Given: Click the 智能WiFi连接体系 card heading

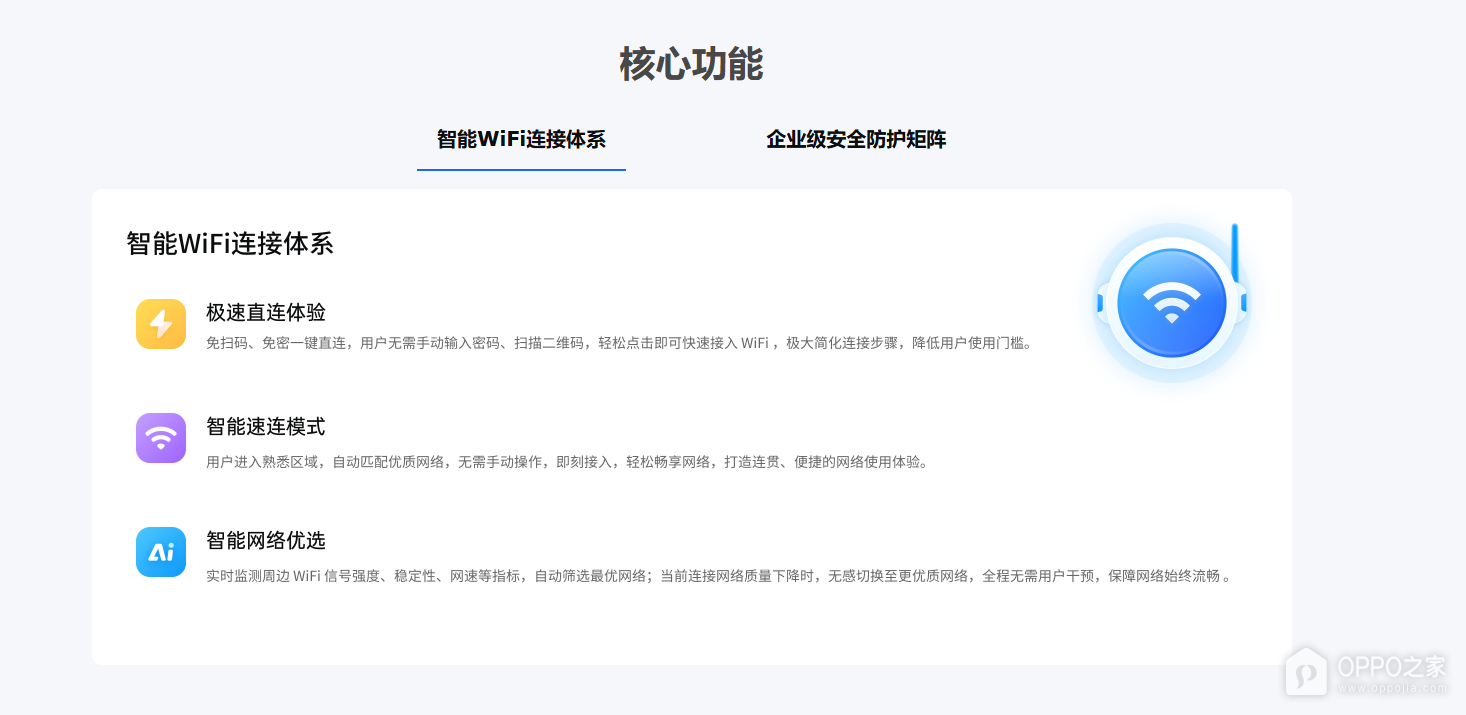Looking at the screenshot, I should 230,243.
